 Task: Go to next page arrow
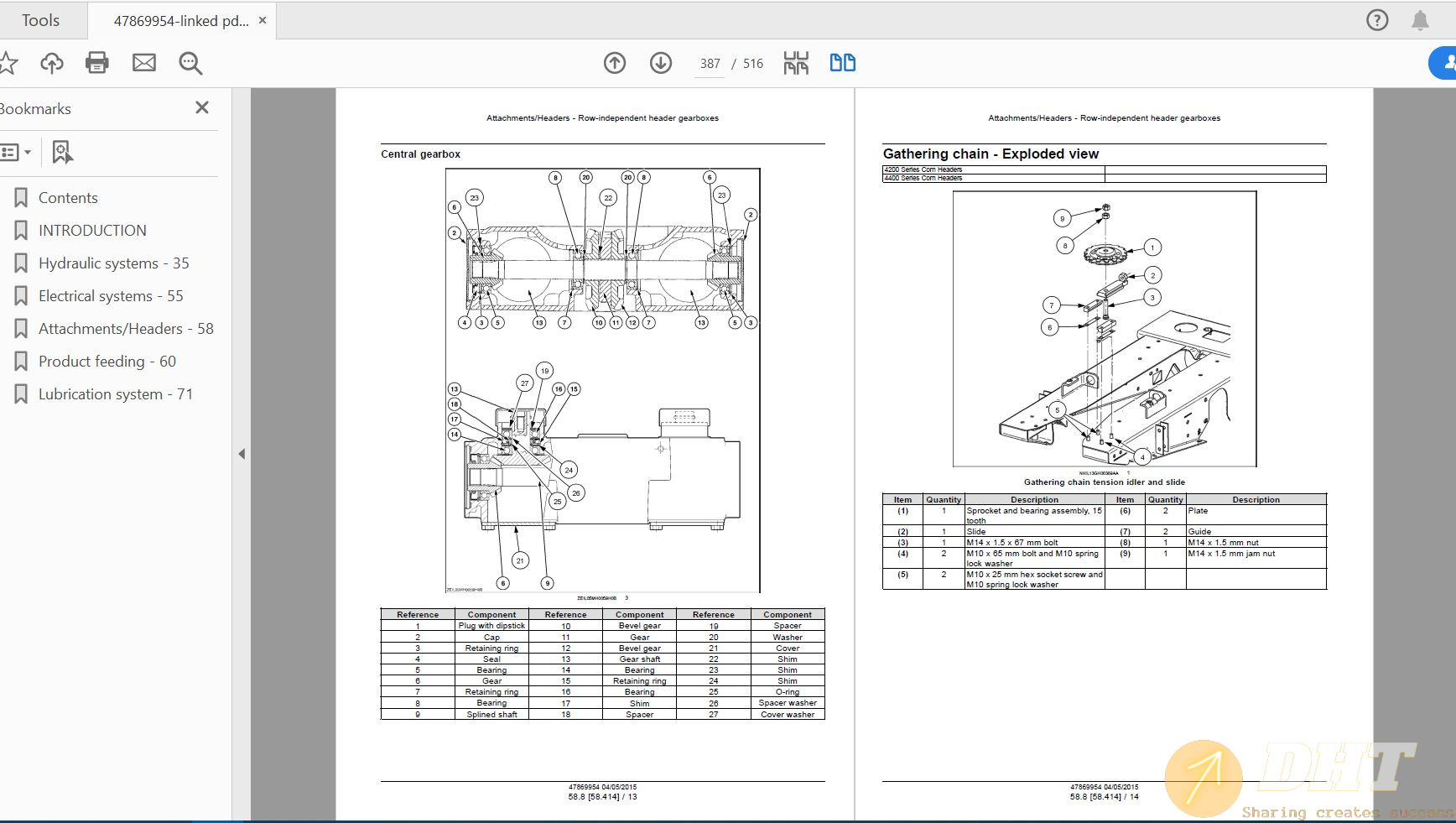click(661, 63)
